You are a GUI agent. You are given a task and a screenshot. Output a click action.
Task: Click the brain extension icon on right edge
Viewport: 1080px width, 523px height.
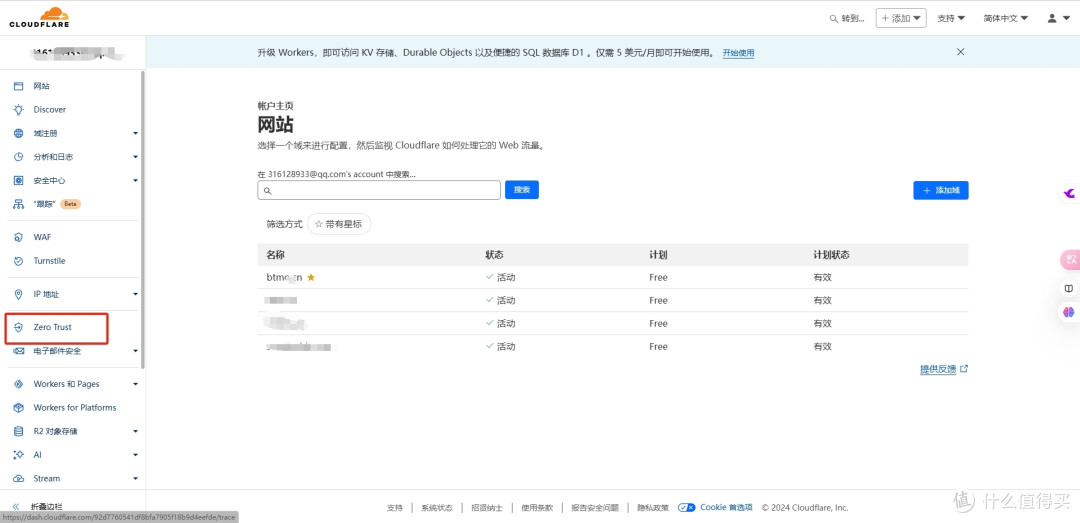(x=1069, y=312)
